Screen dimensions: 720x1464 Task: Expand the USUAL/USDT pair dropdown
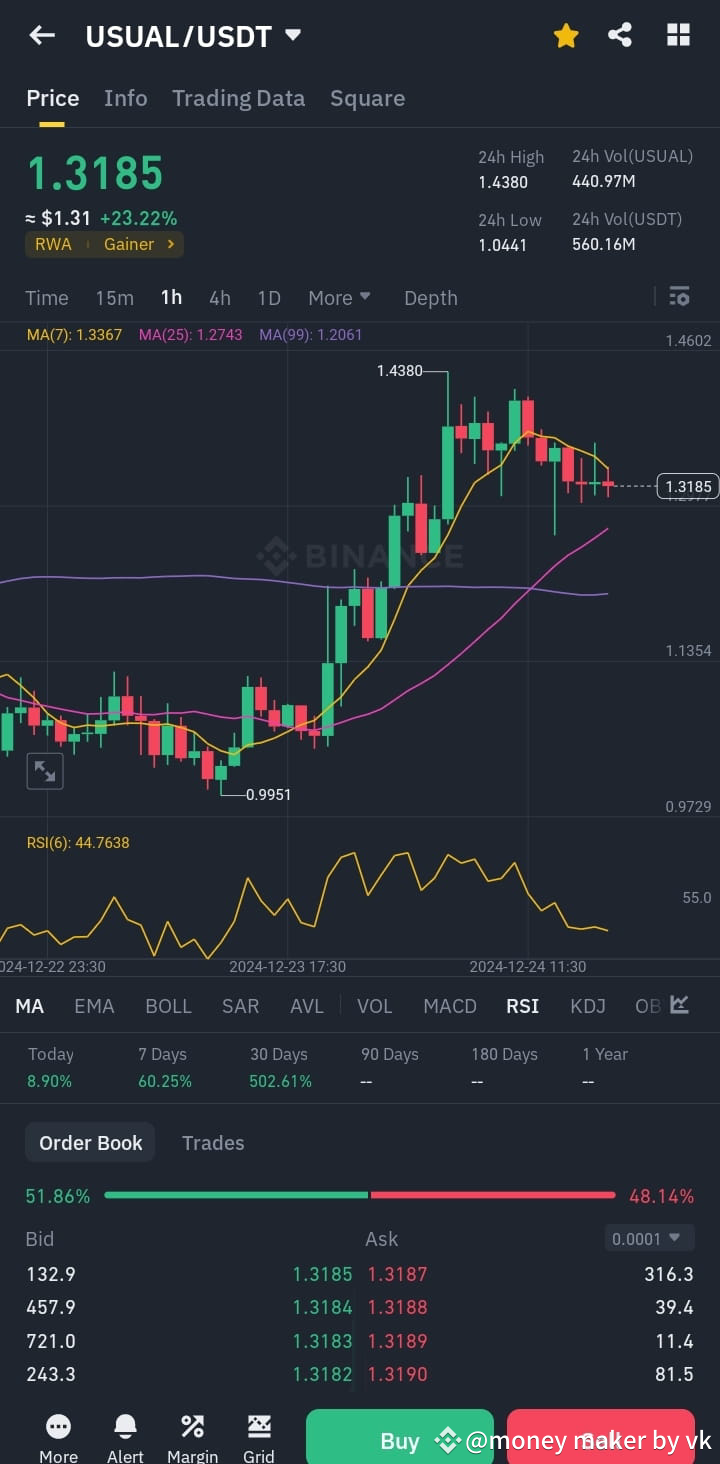point(293,35)
